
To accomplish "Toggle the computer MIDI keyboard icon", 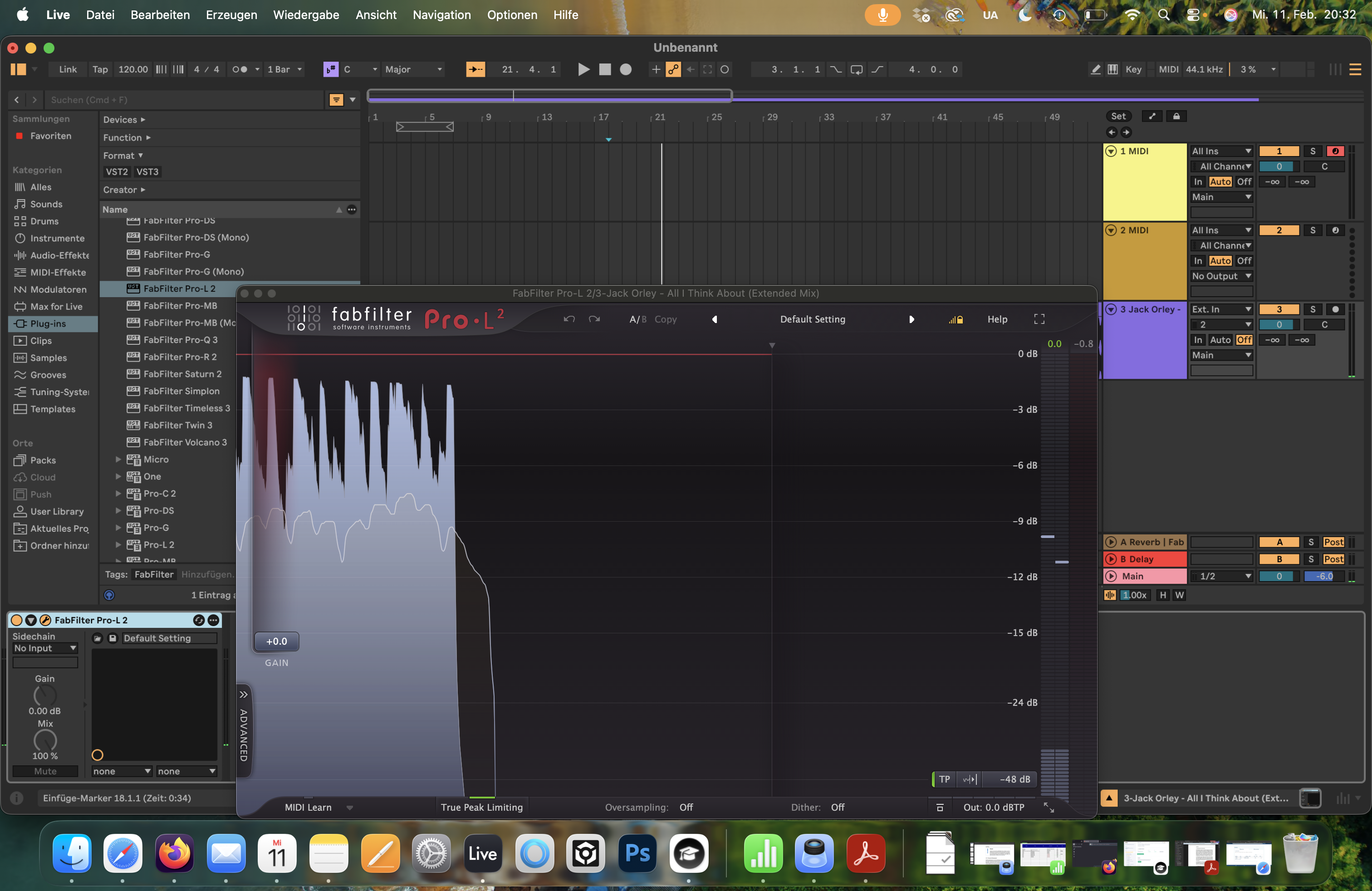I will tap(1114, 69).
